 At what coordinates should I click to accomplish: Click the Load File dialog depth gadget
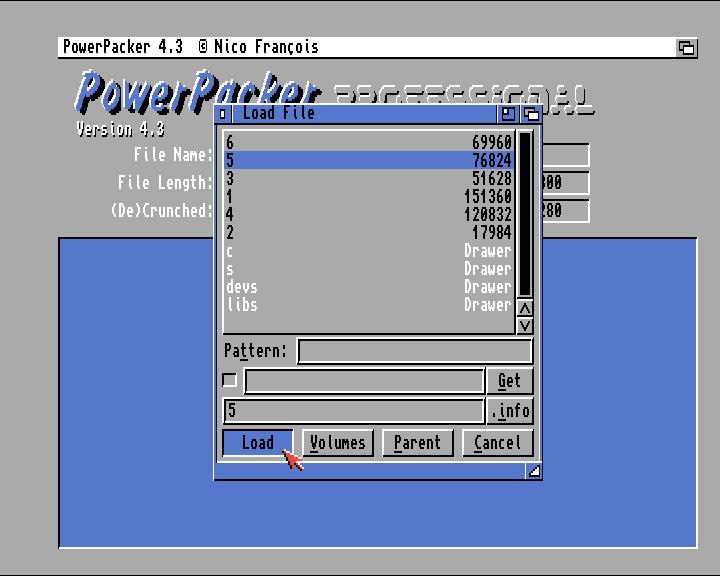[x=531, y=114]
